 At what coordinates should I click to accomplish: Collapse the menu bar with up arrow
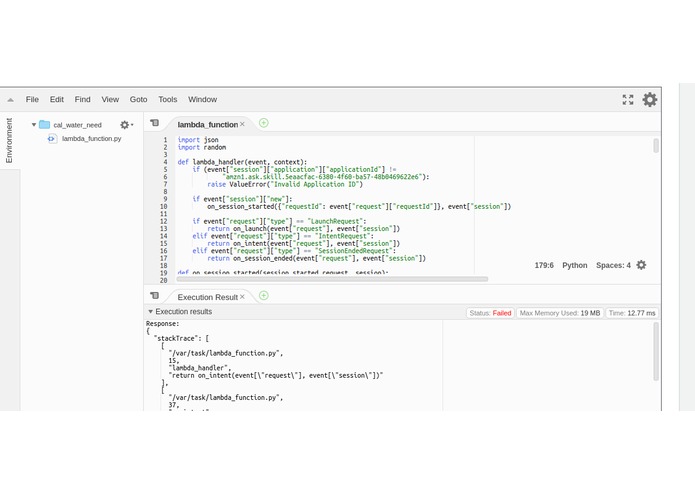10,100
